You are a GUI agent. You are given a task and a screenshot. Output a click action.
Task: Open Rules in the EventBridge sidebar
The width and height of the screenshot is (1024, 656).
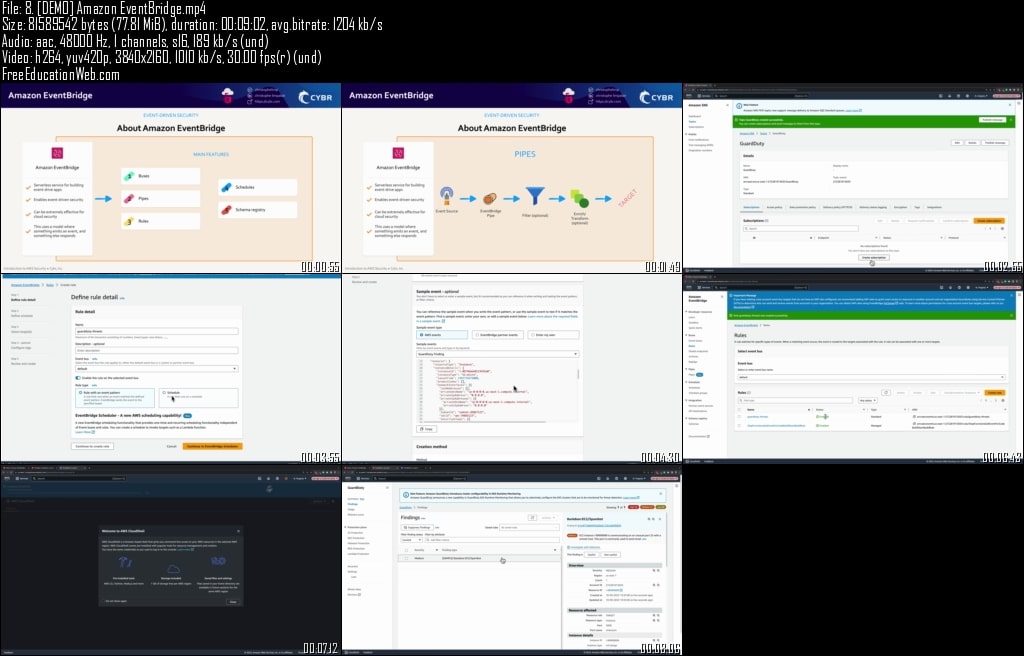(x=692, y=346)
